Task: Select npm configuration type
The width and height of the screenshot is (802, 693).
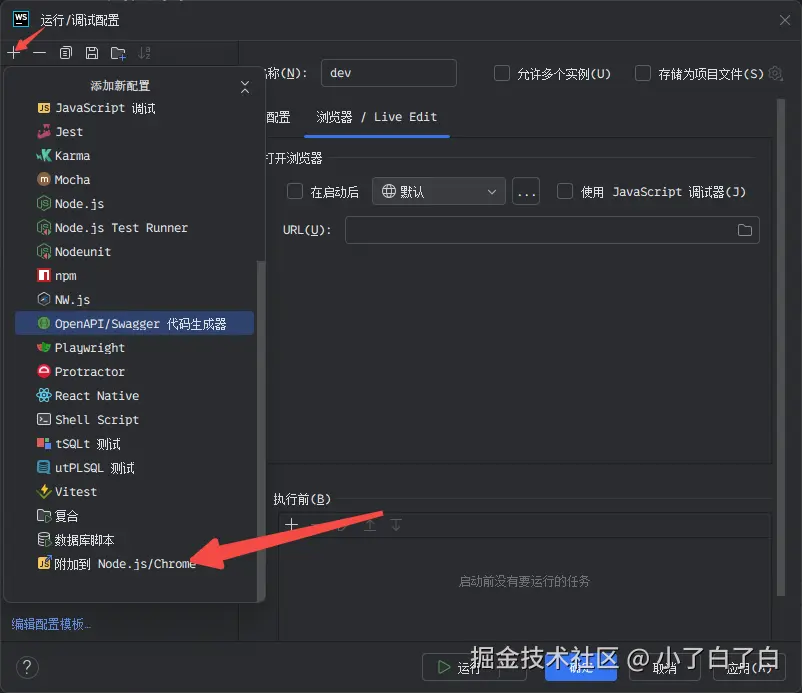Action: pos(135,276)
